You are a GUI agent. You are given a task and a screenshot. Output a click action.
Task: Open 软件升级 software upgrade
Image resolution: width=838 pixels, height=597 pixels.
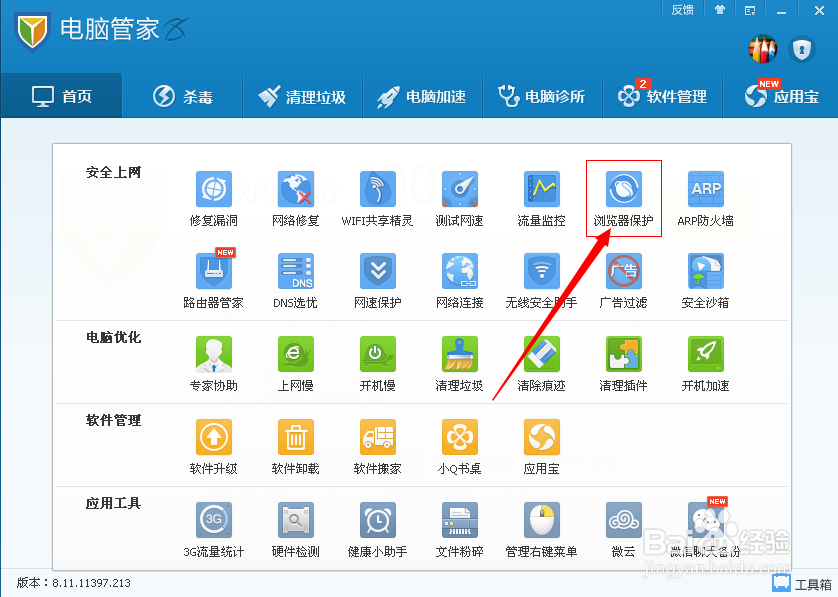click(214, 437)
